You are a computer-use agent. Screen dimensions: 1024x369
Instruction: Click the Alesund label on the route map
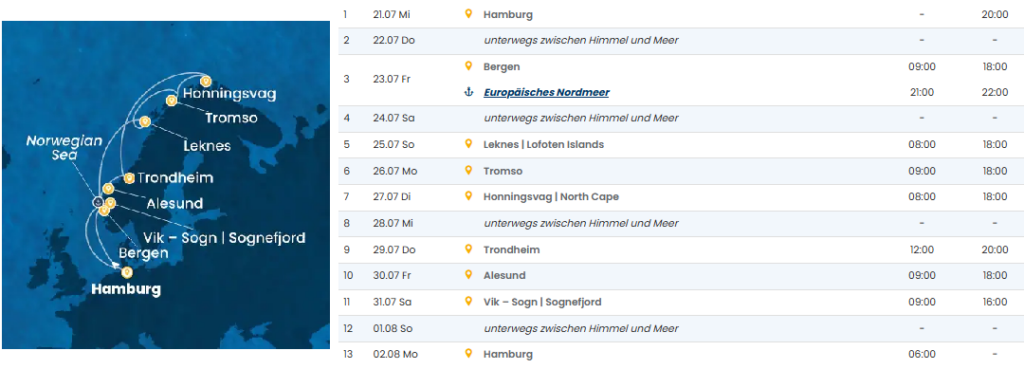pos(175,202)
